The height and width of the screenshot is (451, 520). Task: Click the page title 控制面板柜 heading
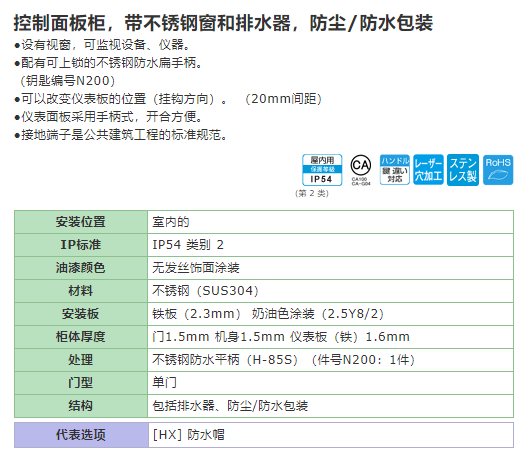(x=223, y=23)
